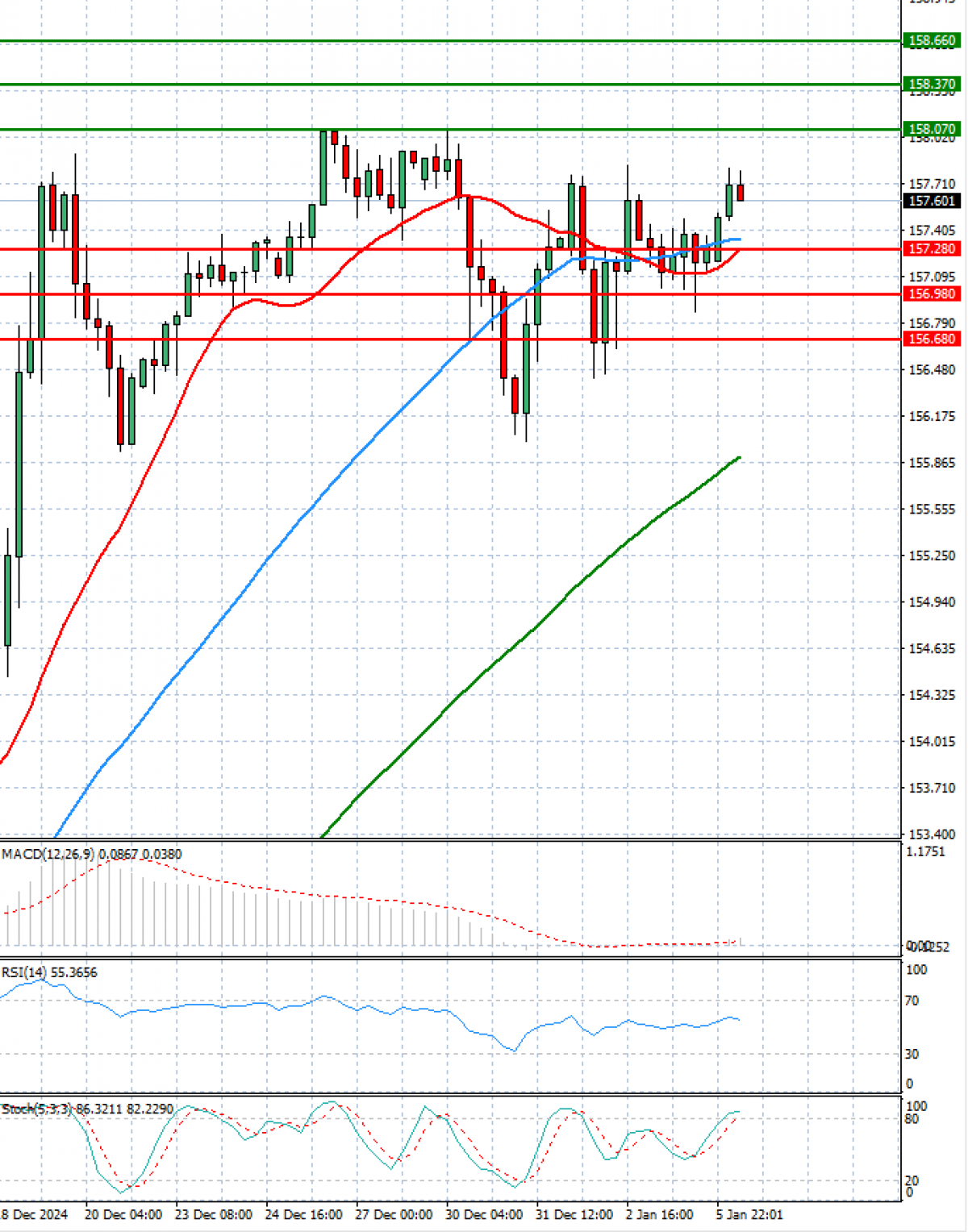Viewport: 968px width, 1232px height.
Task: Click the 5 Jan 22:01 time label
Action: tap(749, 1214)
